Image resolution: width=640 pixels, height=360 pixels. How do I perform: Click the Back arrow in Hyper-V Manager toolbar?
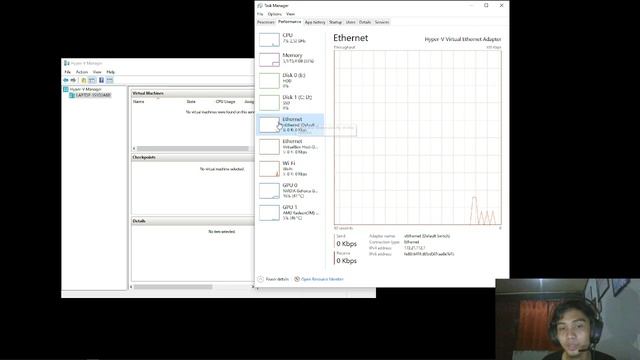[66, 80]
